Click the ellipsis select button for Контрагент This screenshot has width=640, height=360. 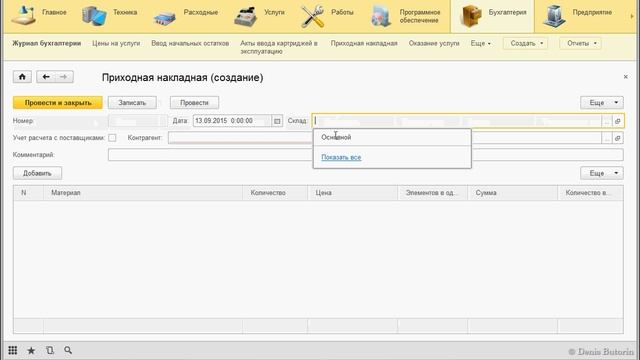[x=607, y=138]
